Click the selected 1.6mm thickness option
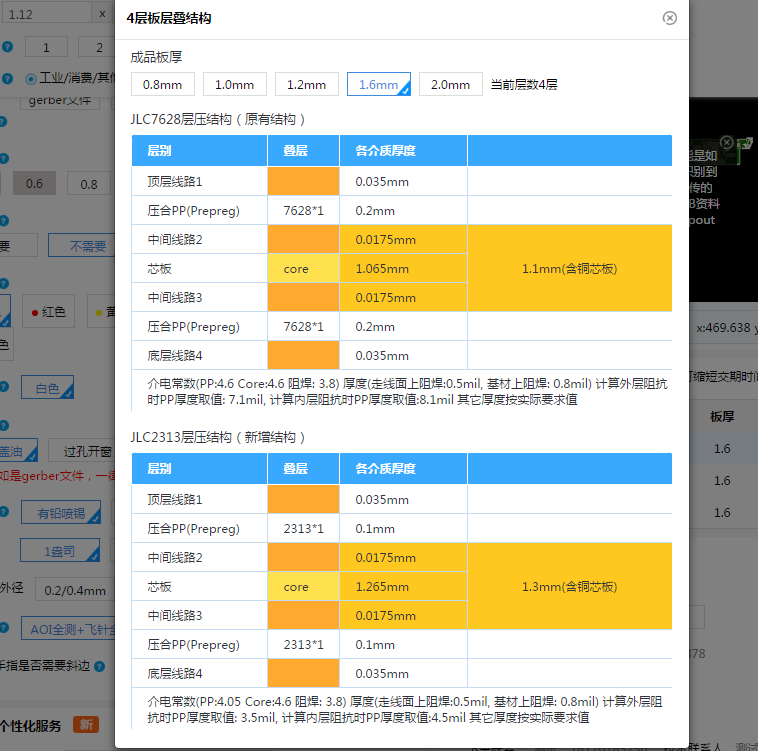 point(378,85)
